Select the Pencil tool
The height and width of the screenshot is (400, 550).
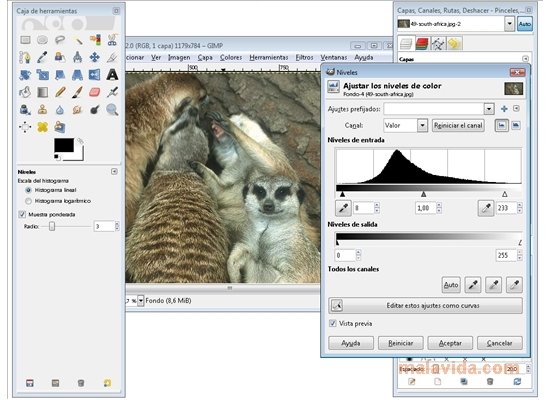[x=60, y=92]
